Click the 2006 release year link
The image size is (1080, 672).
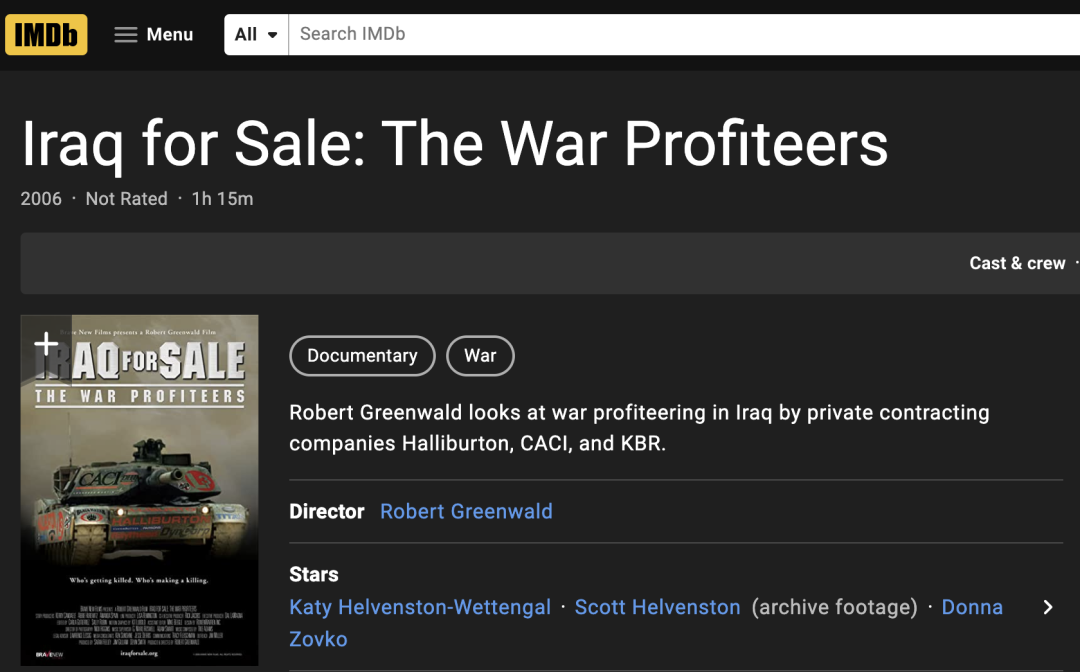[41, 199]
